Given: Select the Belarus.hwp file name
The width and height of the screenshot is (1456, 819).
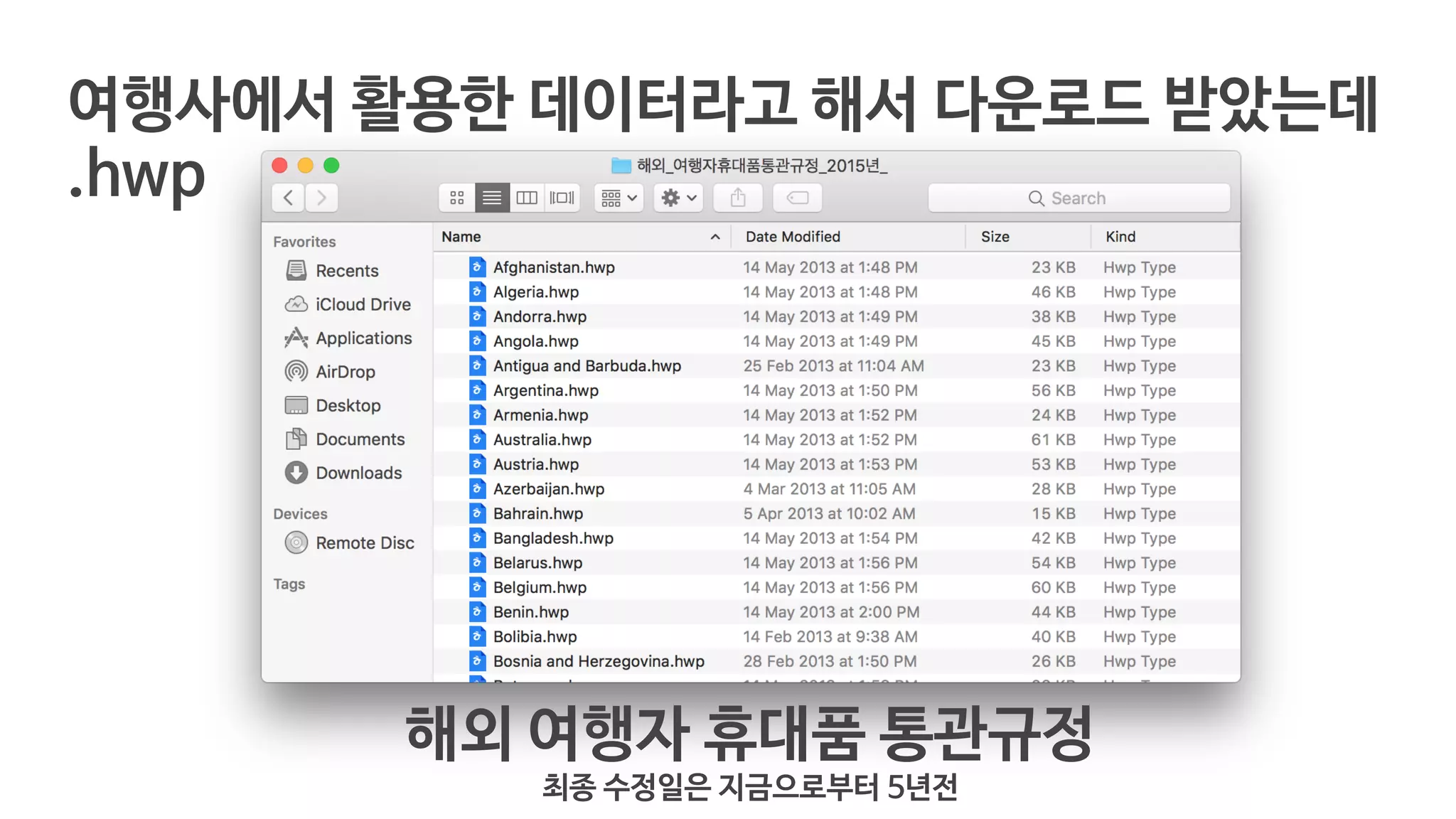Looking at the screenshot, I should coord(537,563).
